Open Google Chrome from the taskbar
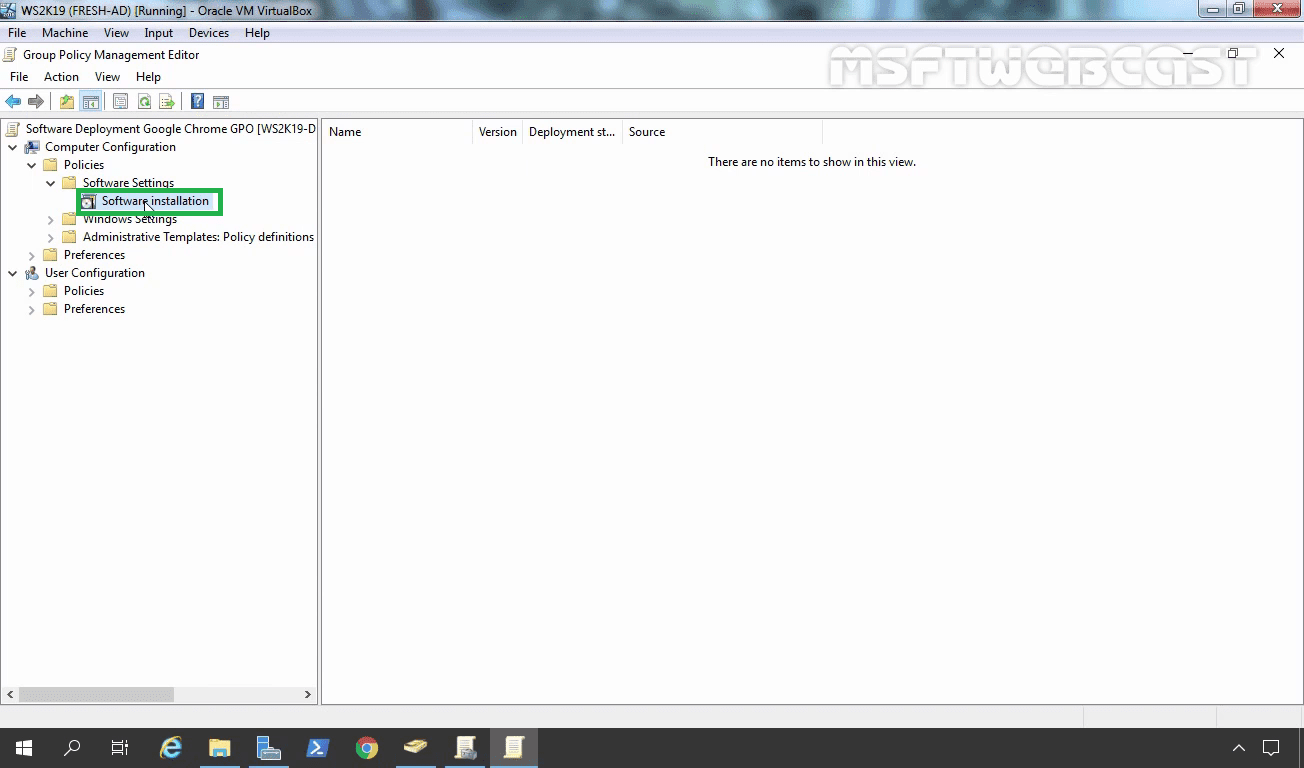This screenshot has width=1304, height=768. pos(367,748)
